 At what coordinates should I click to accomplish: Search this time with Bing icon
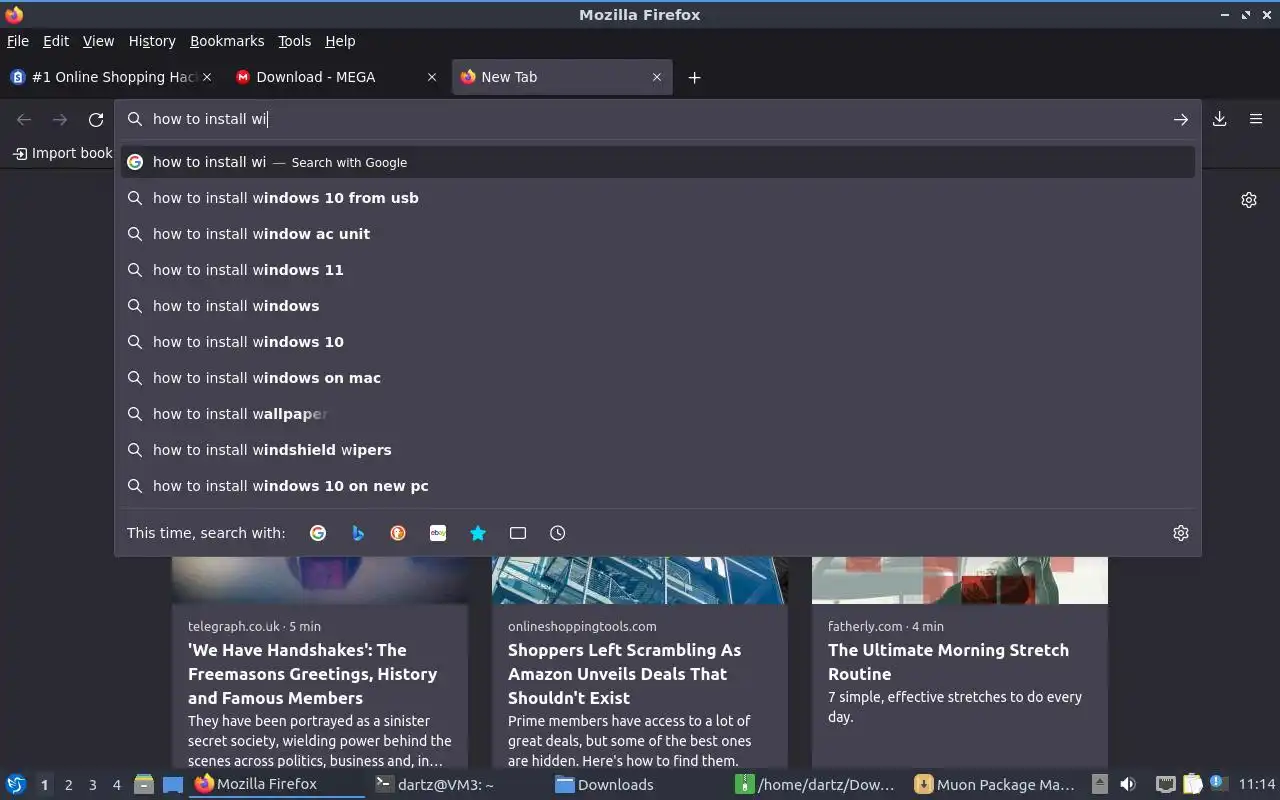pyautogui.click(x=358, y=533)
